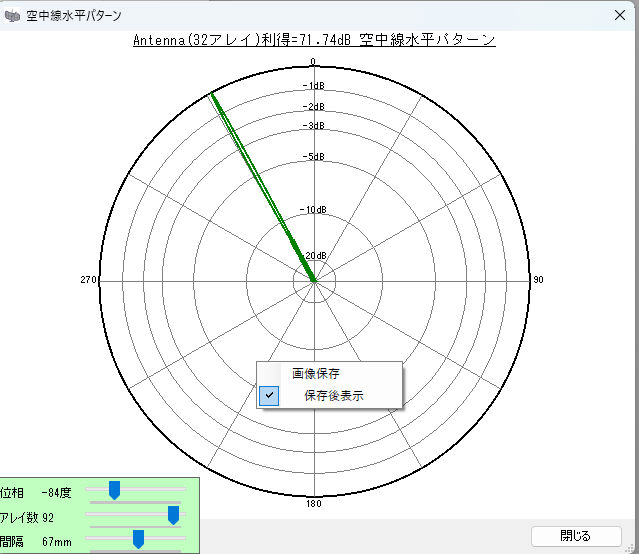Close the 空中線水平パターン window with X
Viewport: 639px width, 554px height.
[x=620, y=17]
